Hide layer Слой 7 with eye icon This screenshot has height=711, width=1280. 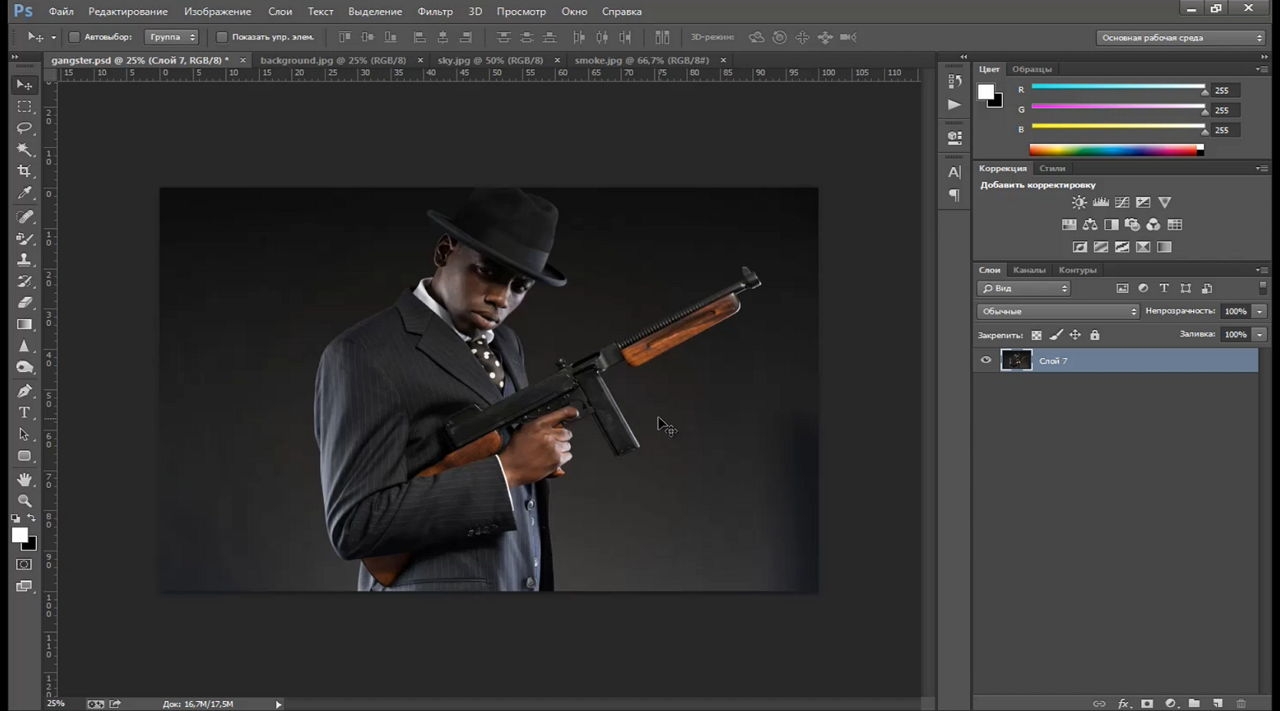(986, 361)
